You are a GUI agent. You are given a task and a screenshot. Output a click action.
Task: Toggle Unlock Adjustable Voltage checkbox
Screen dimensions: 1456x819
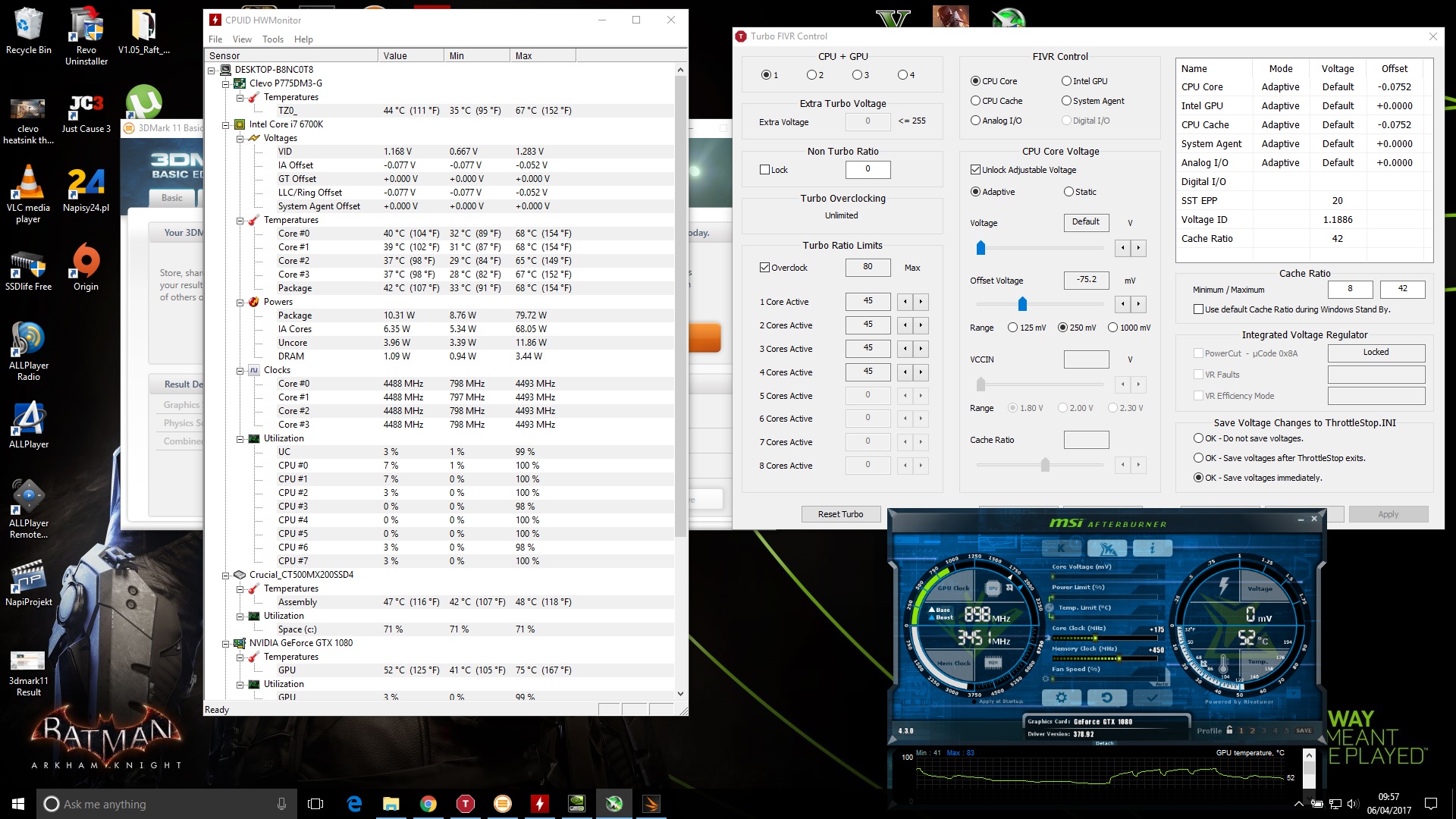point(975,170)
